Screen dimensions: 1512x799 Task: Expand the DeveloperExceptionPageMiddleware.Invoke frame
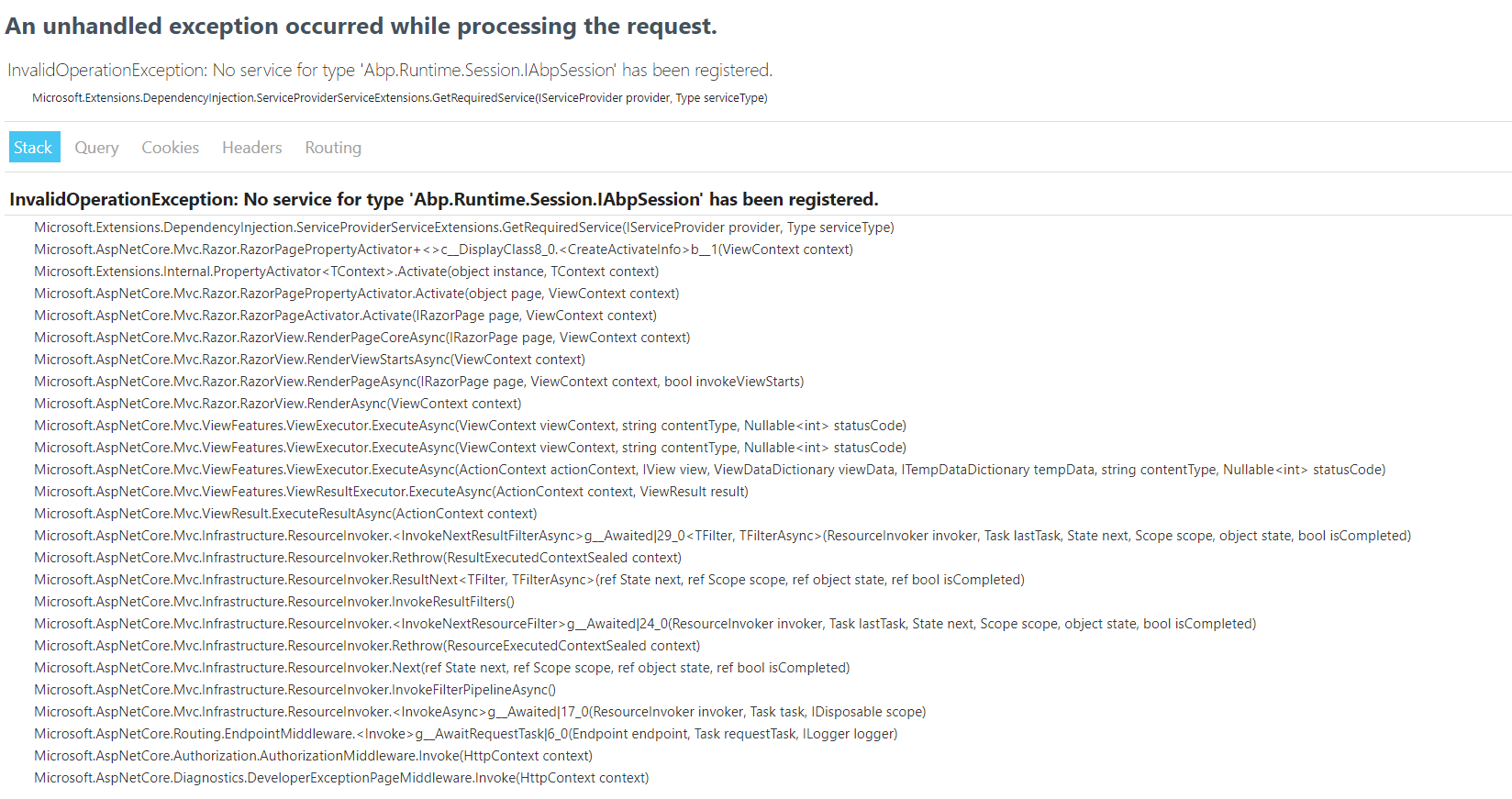point(340,777)
